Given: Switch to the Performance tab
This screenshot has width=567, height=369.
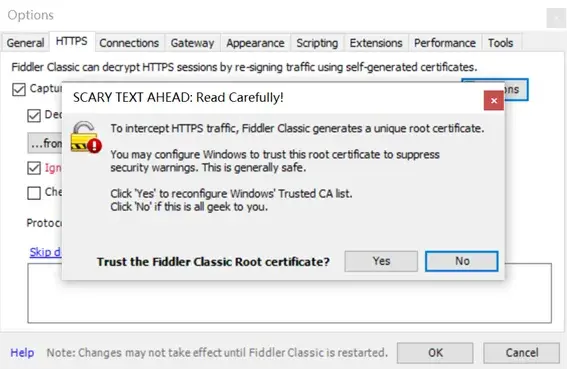Looking at the screenshot, I should [x=445, y=43].
